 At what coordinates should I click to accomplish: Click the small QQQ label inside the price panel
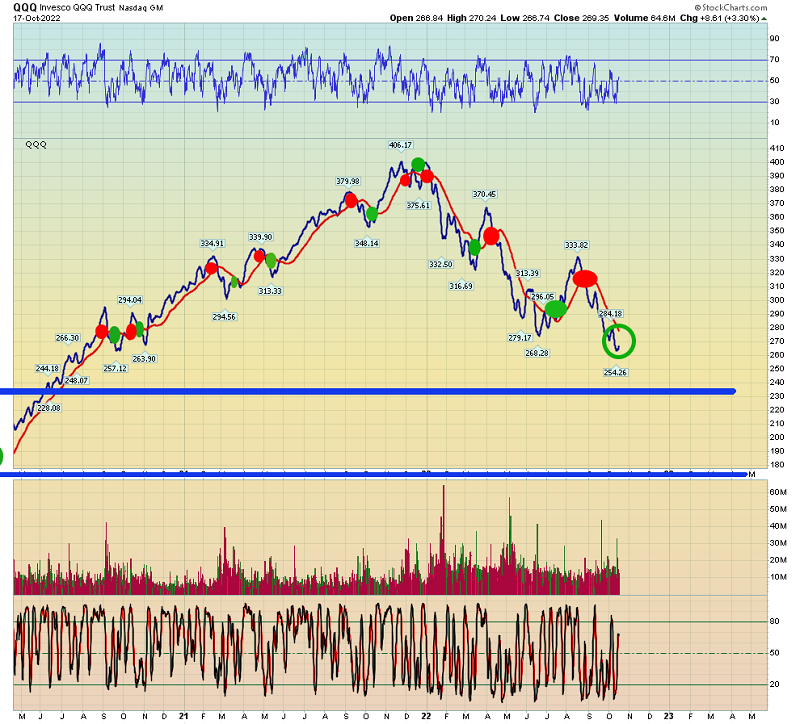36,144
